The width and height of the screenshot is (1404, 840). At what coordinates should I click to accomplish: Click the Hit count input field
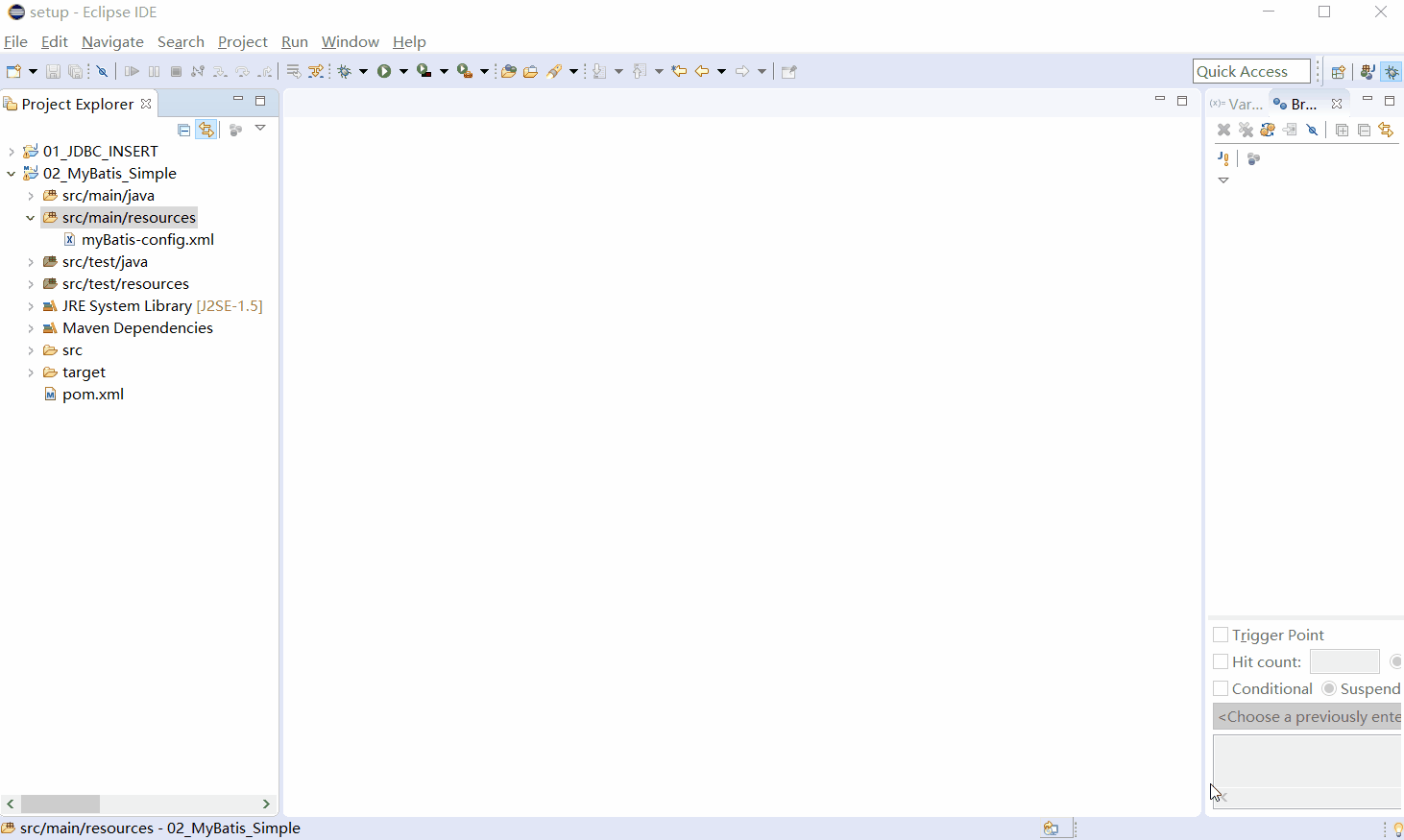coord(1344,661)
